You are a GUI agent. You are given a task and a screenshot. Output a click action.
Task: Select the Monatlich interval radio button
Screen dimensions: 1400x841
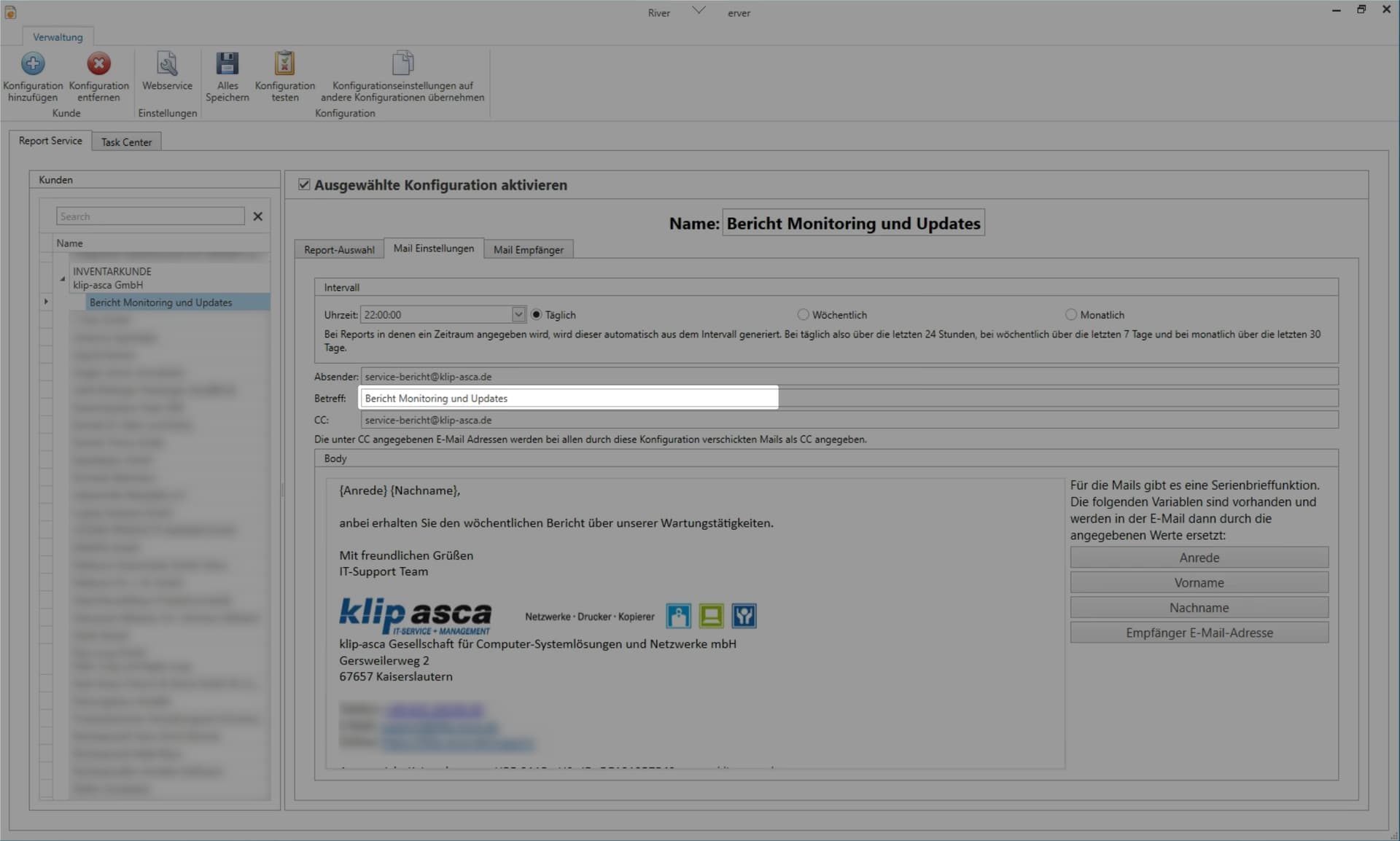tap(1070, 315)
